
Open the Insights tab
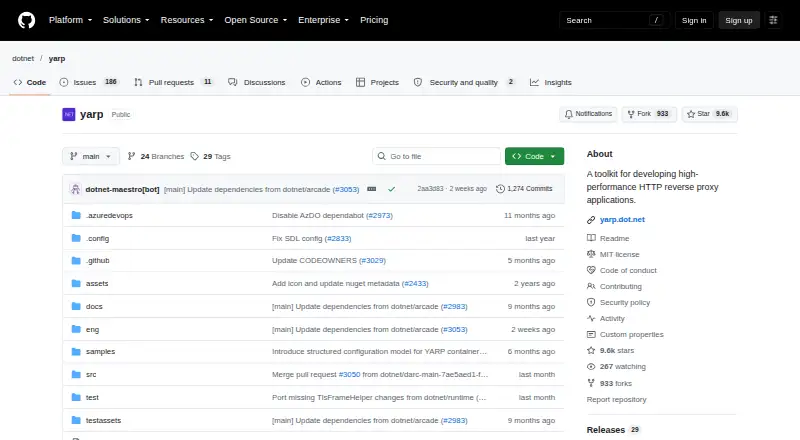click(x=551, y=82)
